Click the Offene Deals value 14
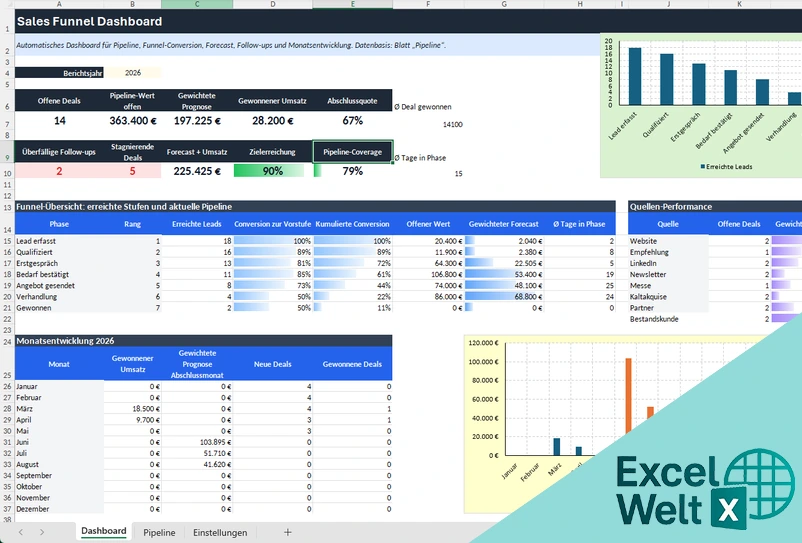 59,121
